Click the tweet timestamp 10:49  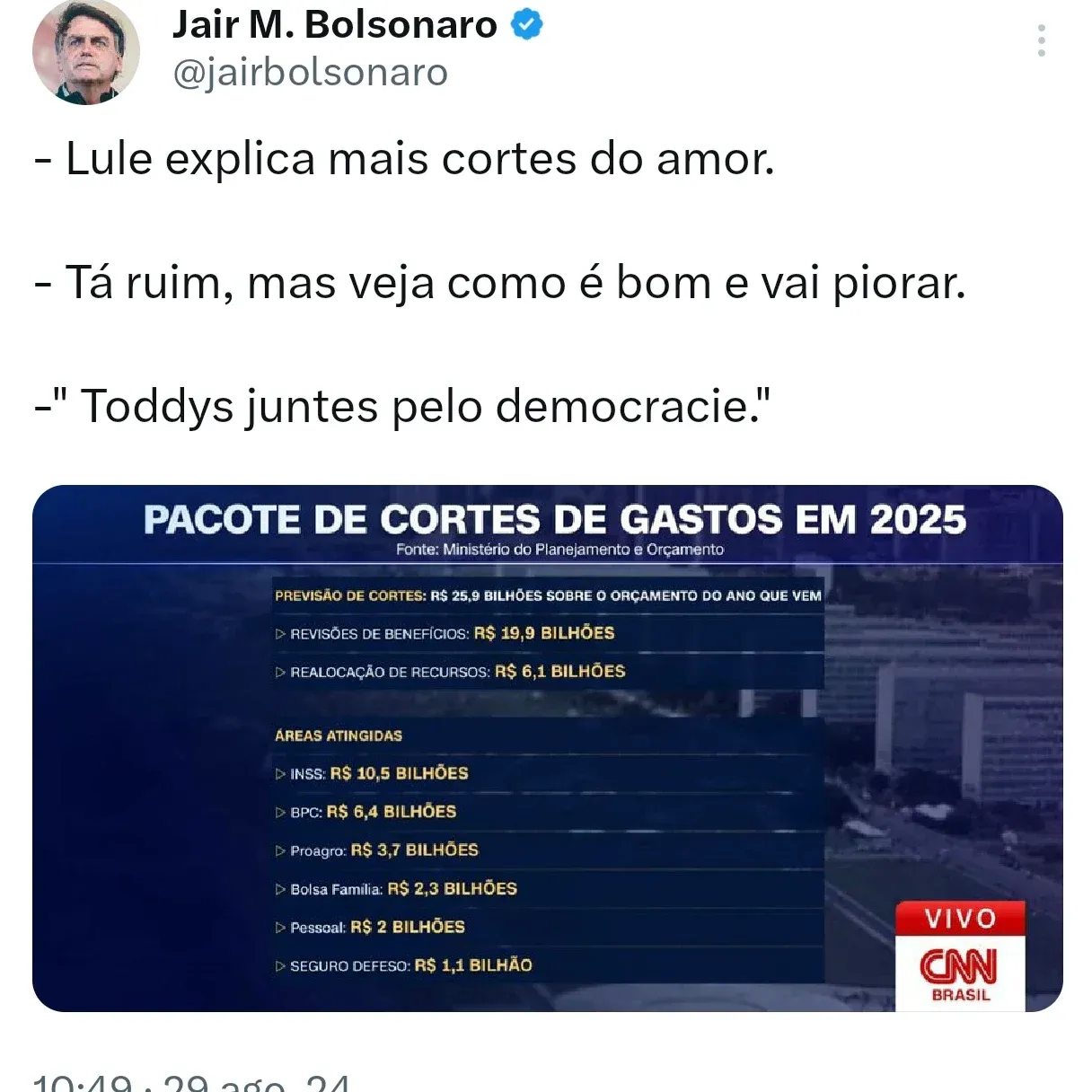(x=83, y=1082)
